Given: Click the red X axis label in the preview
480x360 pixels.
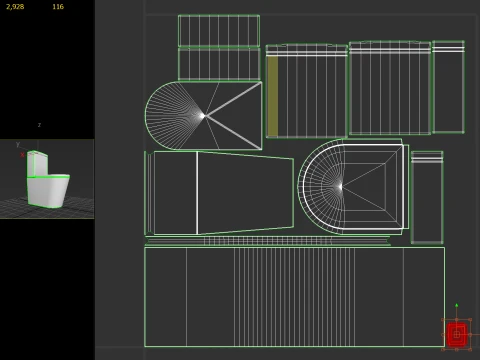Looking at the screenshot, I should pos(22,155).
